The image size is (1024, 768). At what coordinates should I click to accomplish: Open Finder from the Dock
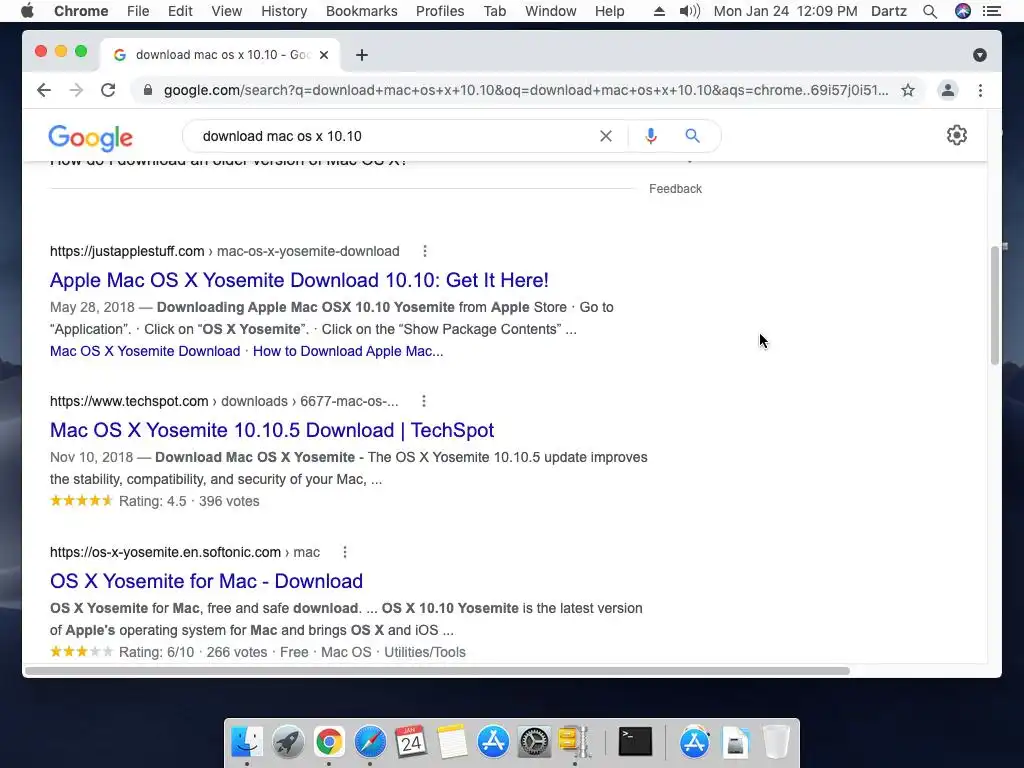coord(247,742)
